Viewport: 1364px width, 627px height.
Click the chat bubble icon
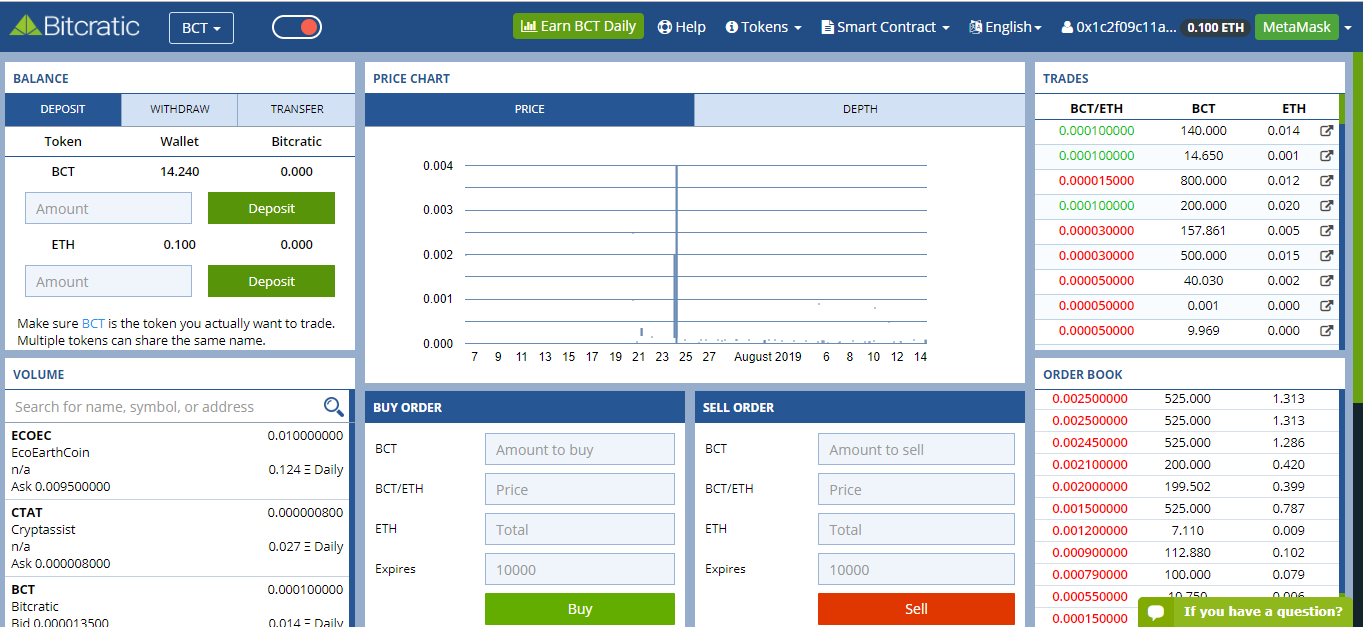1156,611
